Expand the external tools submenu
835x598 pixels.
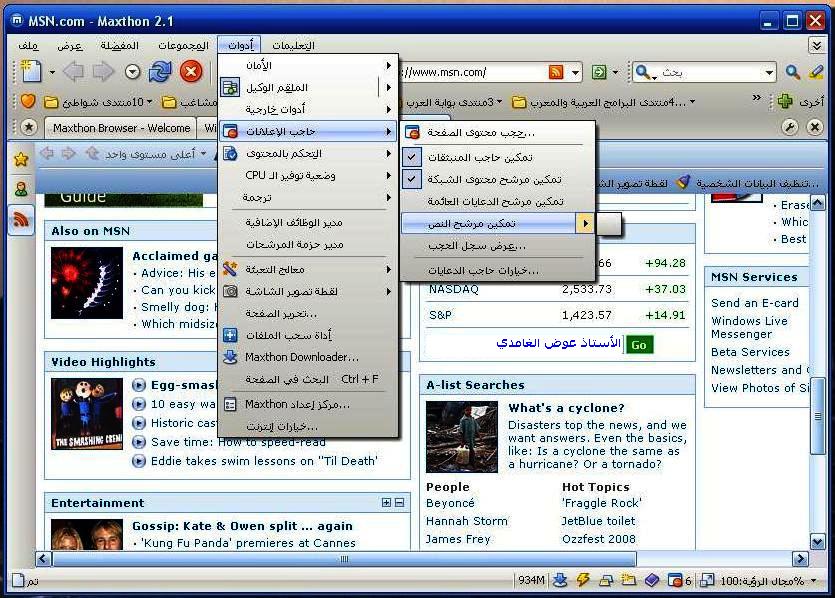point(308,109)
